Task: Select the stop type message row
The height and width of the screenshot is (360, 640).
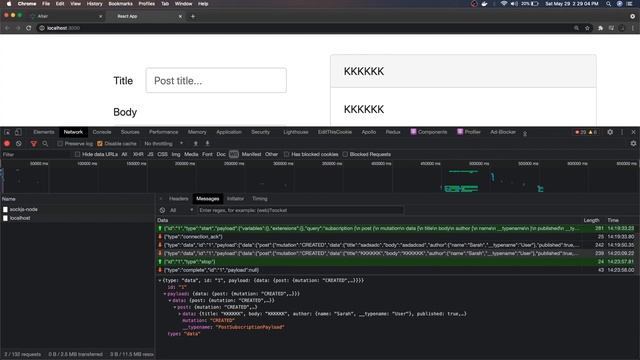Action: pyautogui.click(x=397, y=262)
